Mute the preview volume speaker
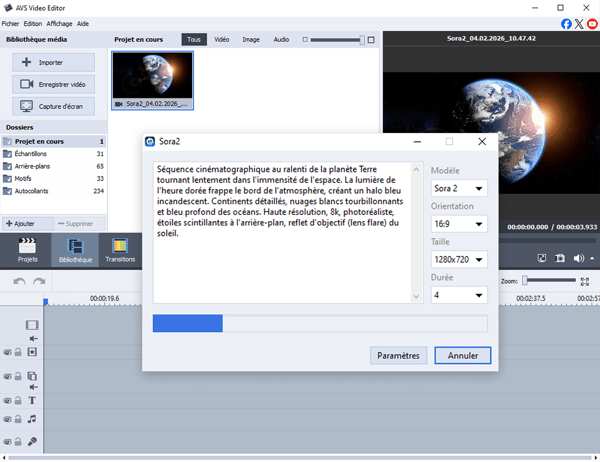The width and height of the screenshot is (600, 462). coord(578,258)
